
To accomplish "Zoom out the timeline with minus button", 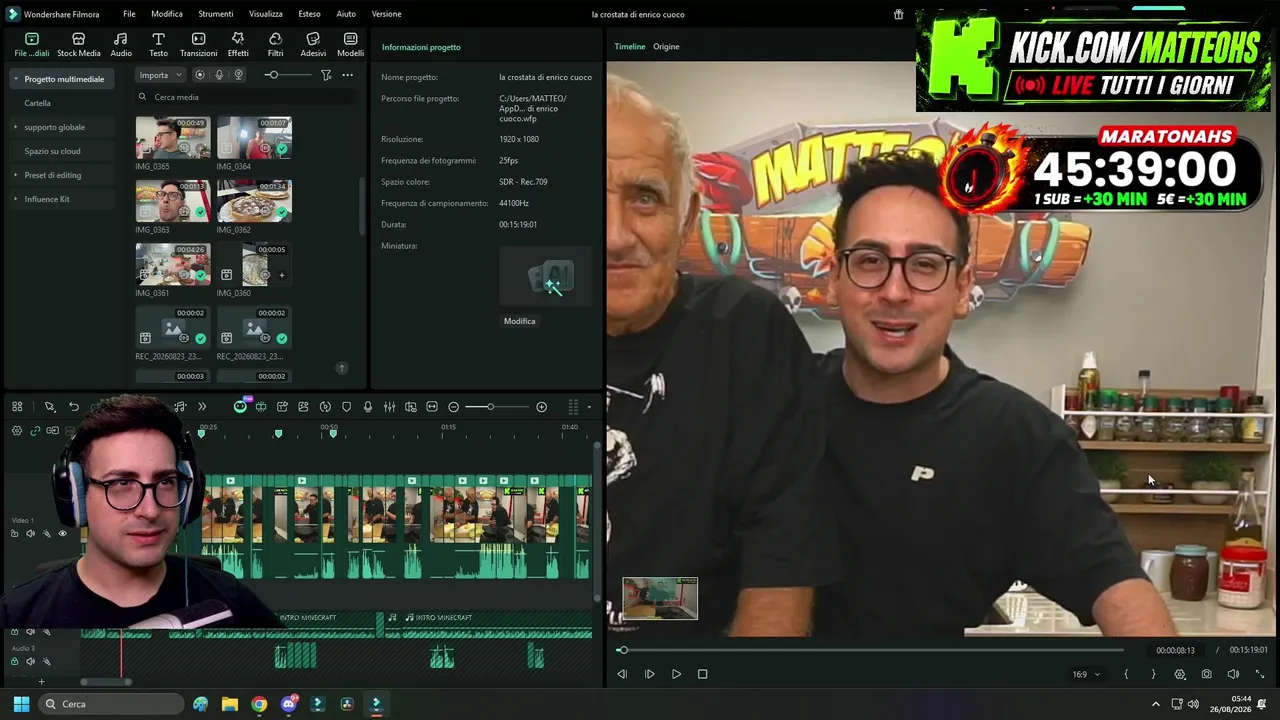I will coord(453,407).
